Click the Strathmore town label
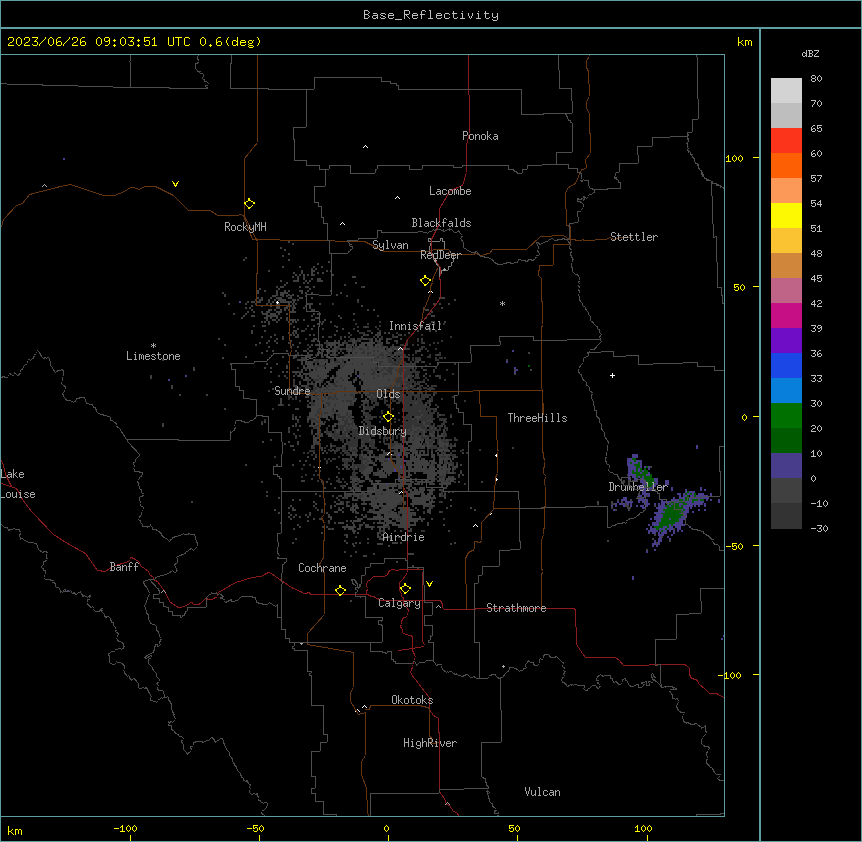 point(516,608)
